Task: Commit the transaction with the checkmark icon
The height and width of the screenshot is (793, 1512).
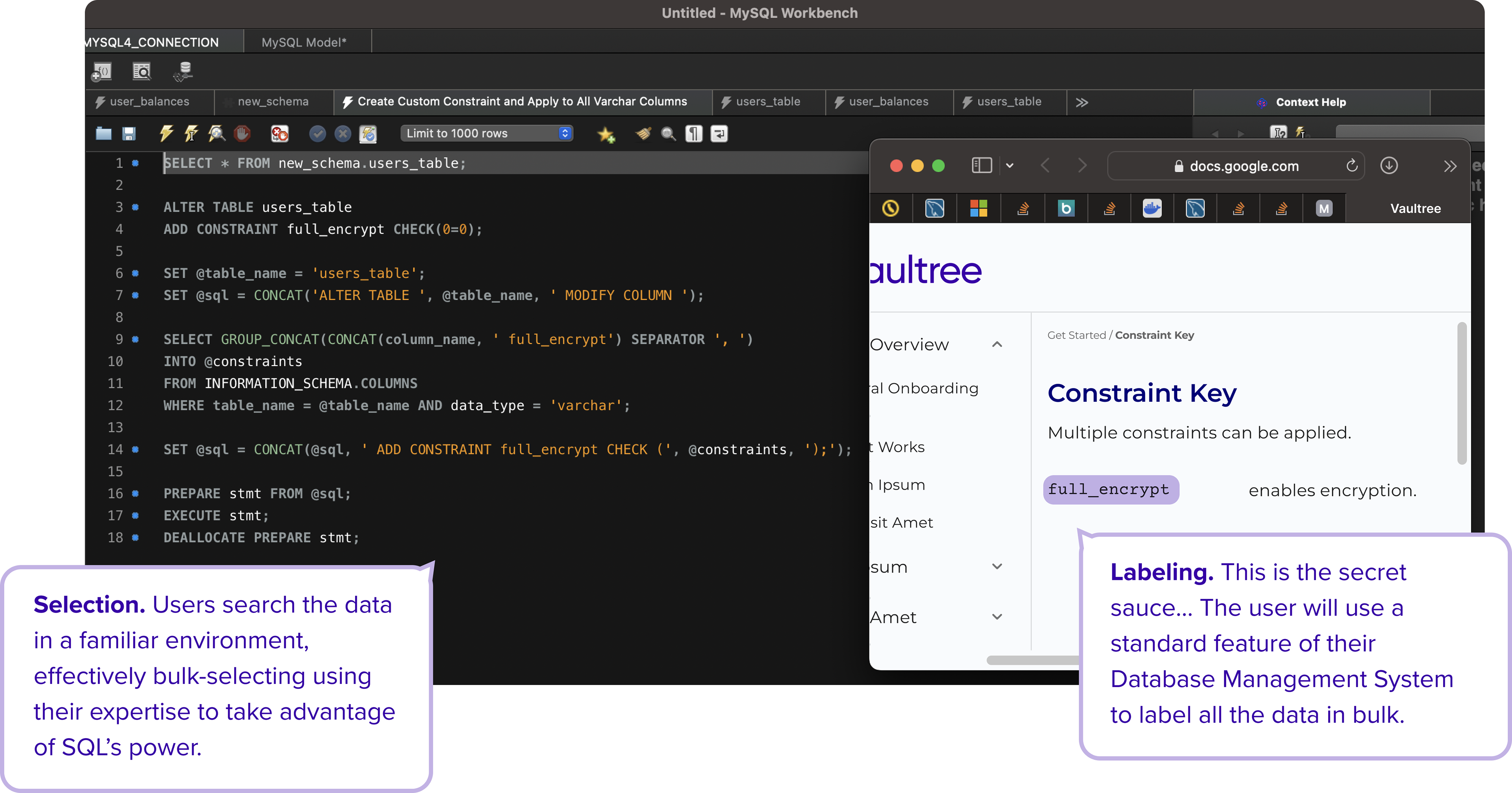Action: click(317, 134)
